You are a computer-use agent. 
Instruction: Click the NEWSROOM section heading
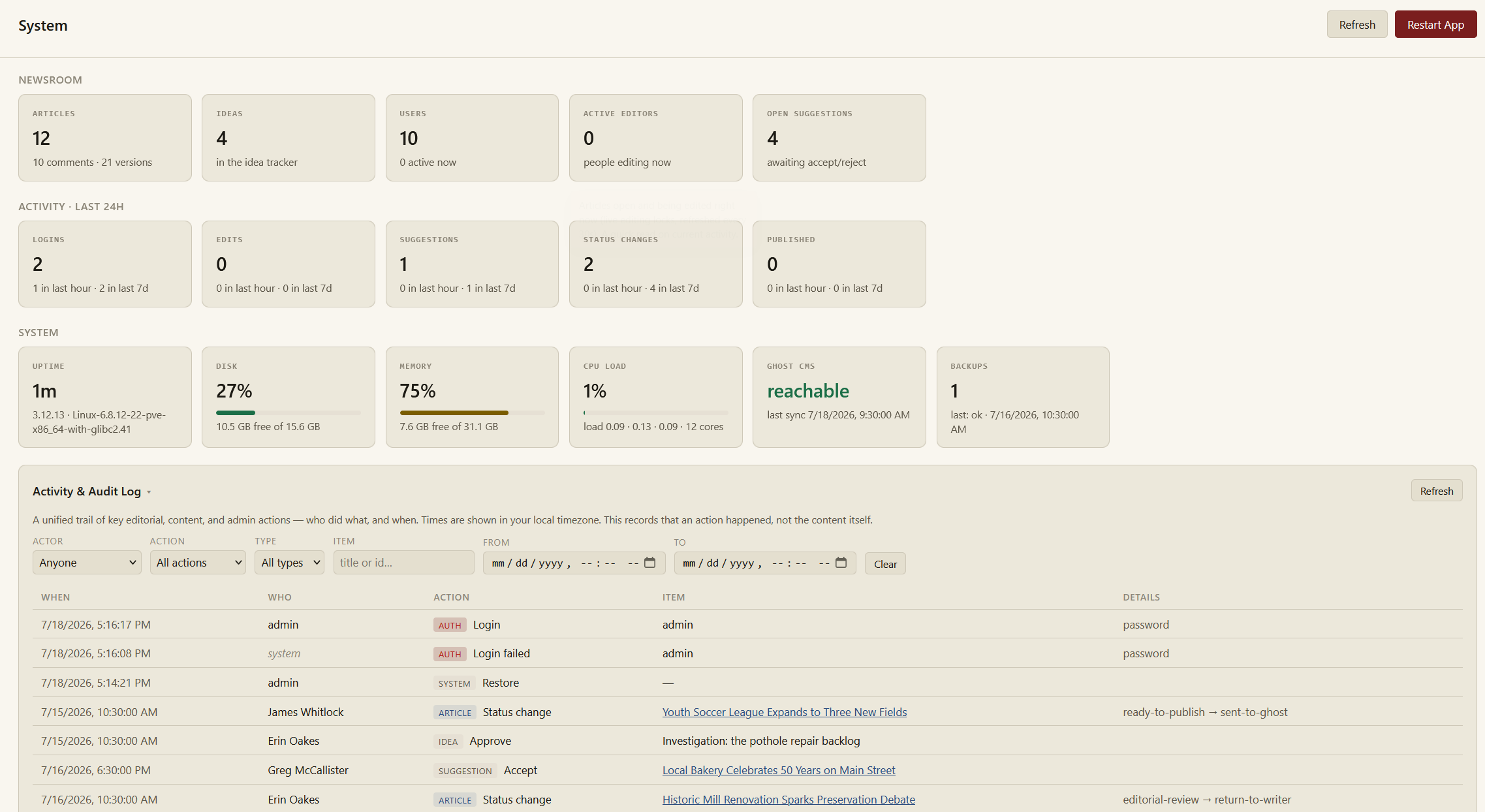[x=50, y=80]
